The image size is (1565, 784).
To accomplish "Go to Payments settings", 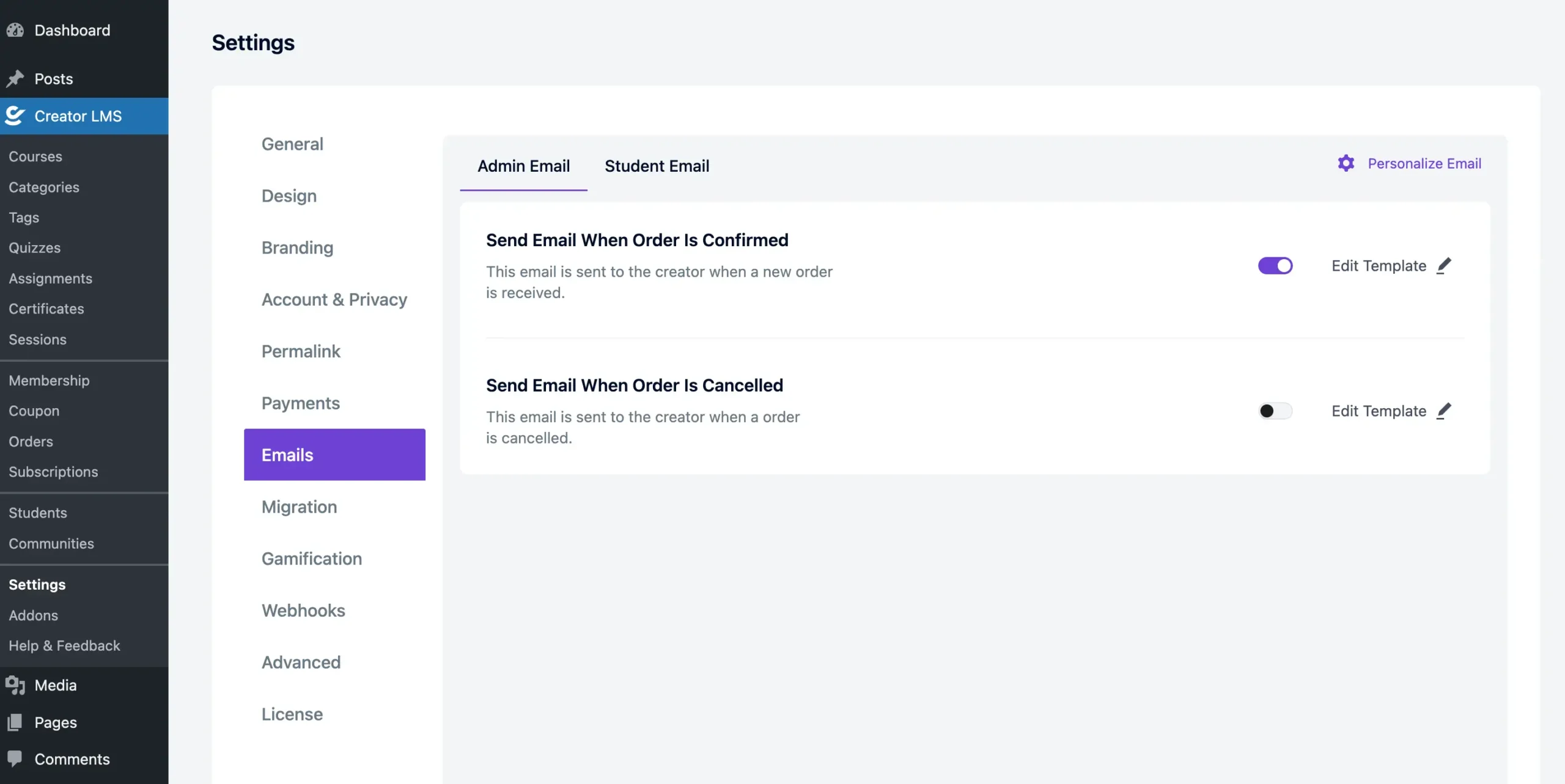I will point(301,403).
